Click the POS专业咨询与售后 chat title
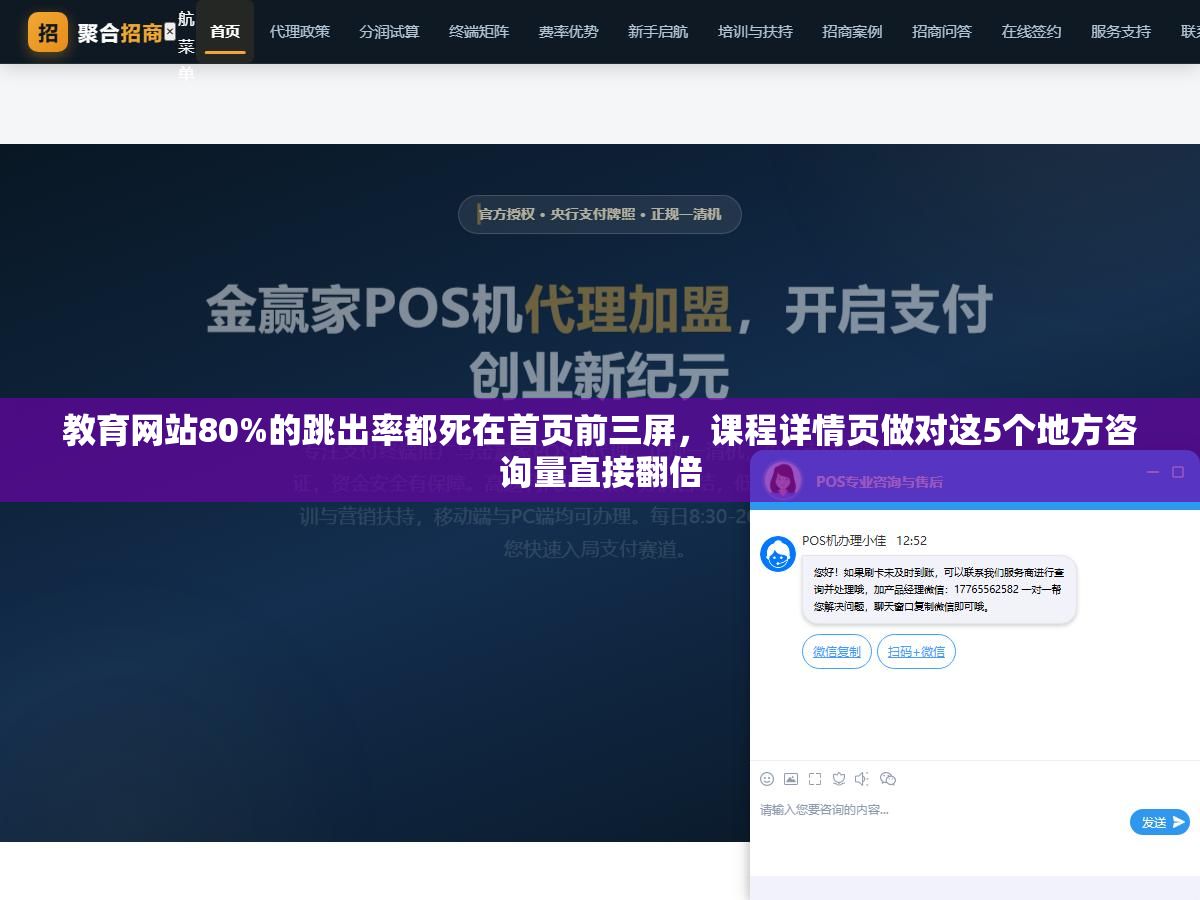 click(x=879, y=481)
